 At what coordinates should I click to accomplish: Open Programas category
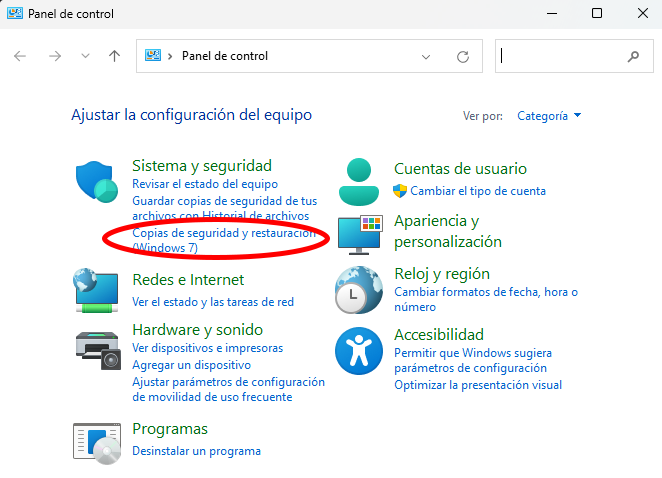170,429
